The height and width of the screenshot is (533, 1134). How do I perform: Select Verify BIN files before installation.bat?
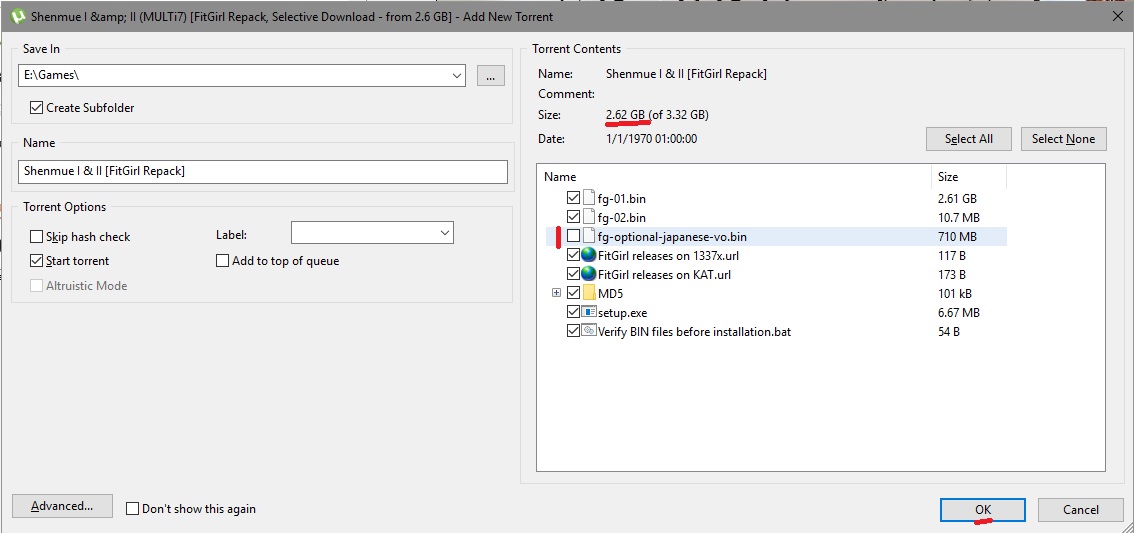(694, 331)
